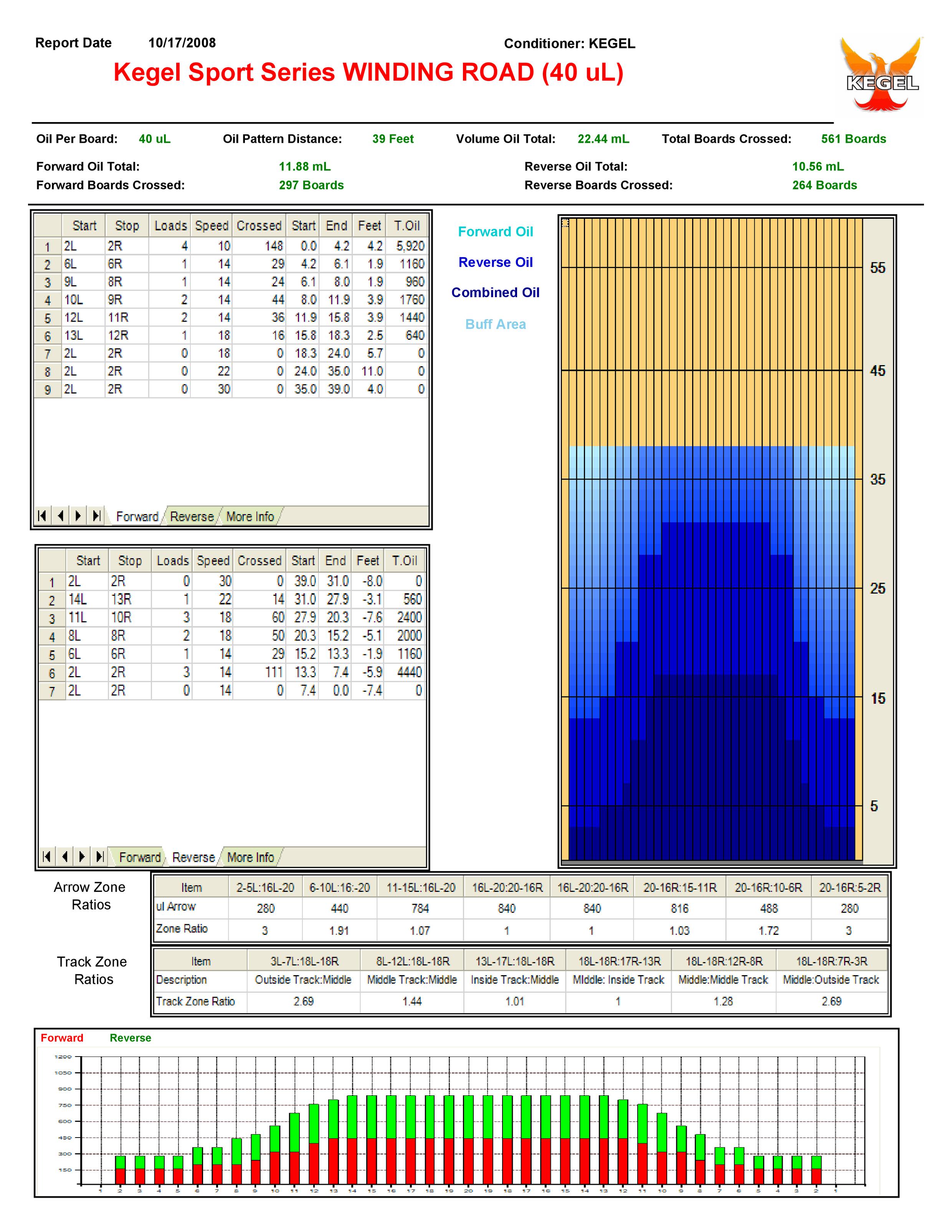Go to next record in Reverse table navigator
The width and height of the screenshot is (952, 1232).
coord(83,856)
